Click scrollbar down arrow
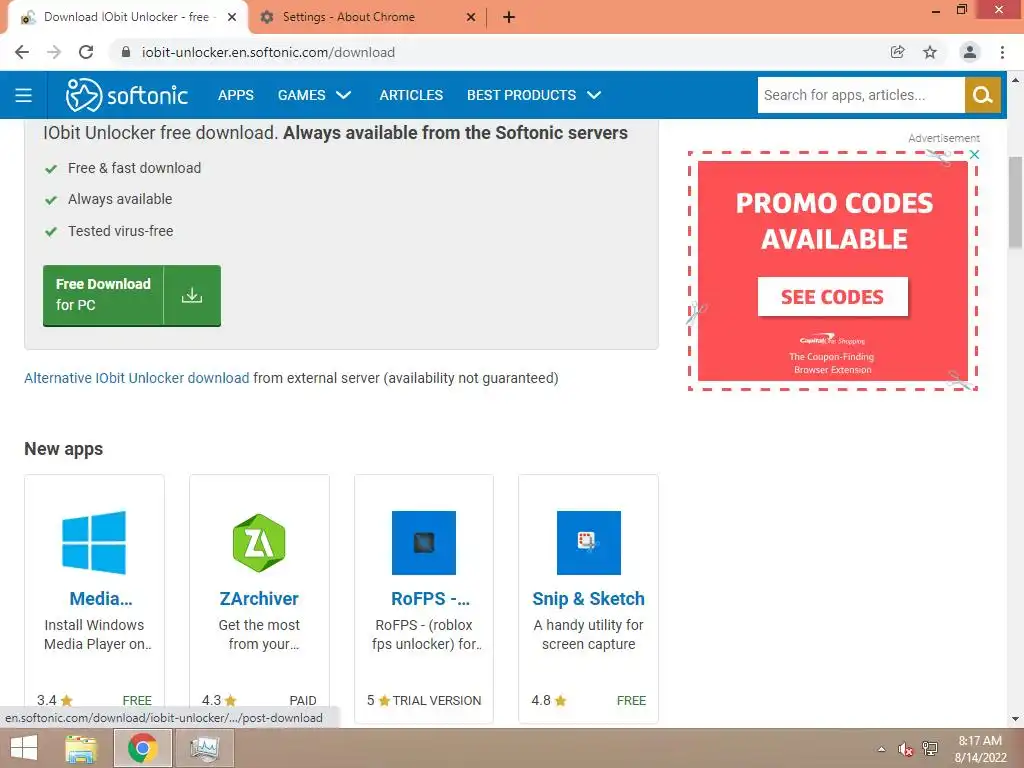 (1015, 719)
